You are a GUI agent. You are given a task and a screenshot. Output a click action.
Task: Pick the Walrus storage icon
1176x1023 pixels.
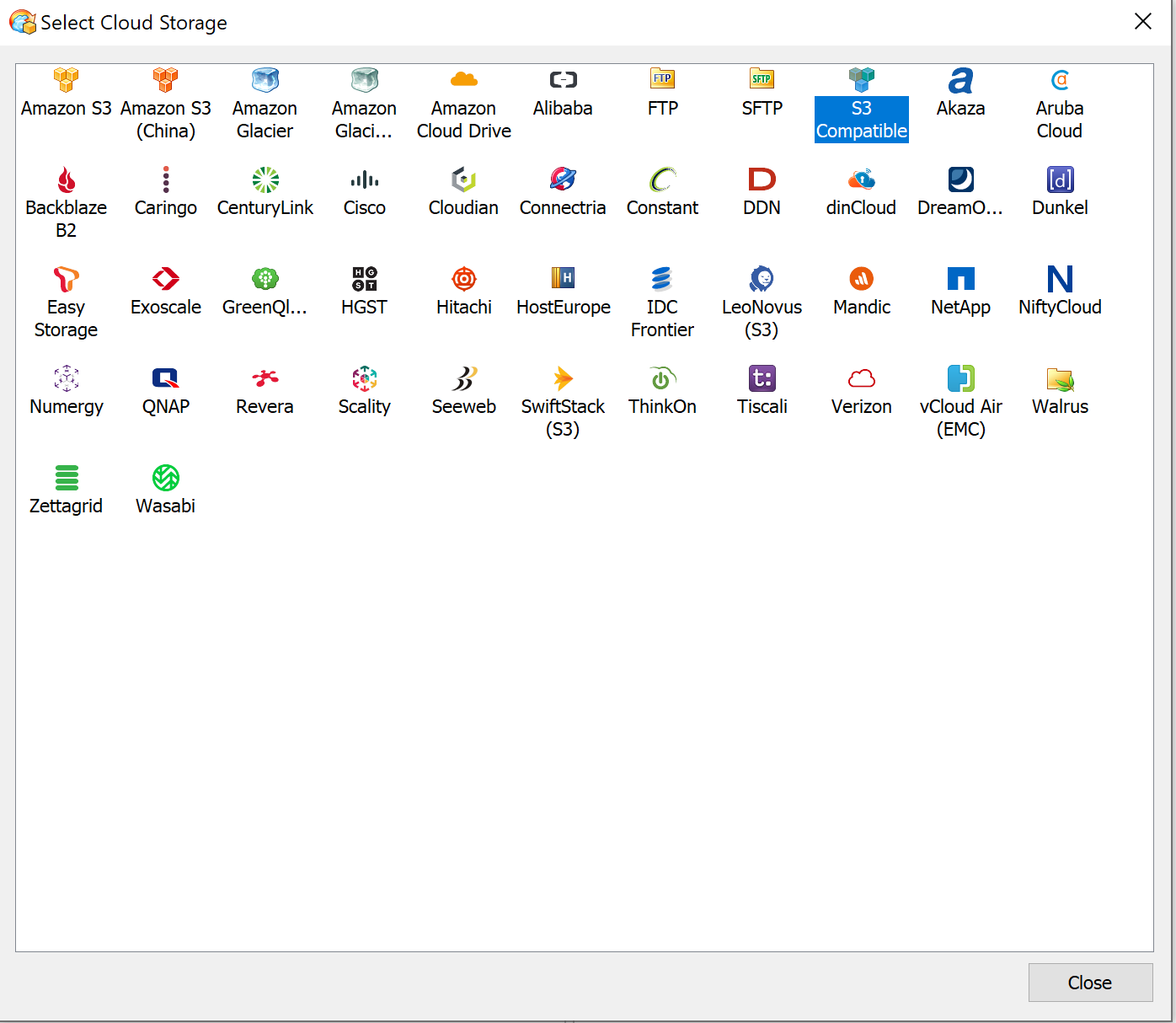(x=1060, y=378)
